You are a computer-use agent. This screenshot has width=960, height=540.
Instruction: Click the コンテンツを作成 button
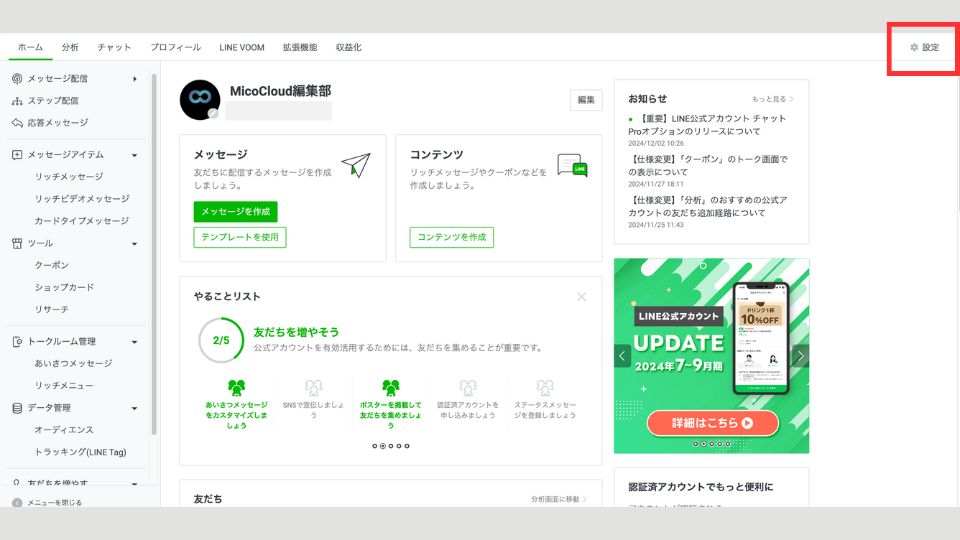(x=452, y=237)
